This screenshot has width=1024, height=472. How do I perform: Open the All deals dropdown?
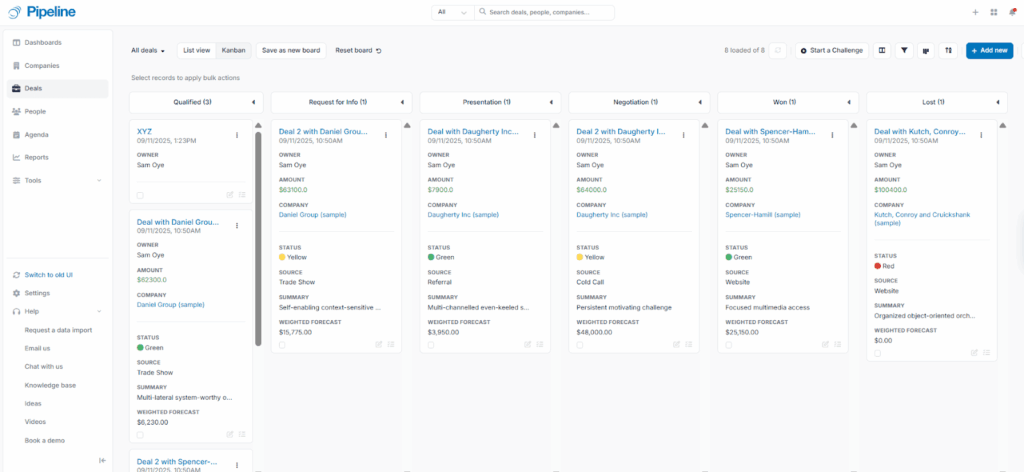pos(148,50)
